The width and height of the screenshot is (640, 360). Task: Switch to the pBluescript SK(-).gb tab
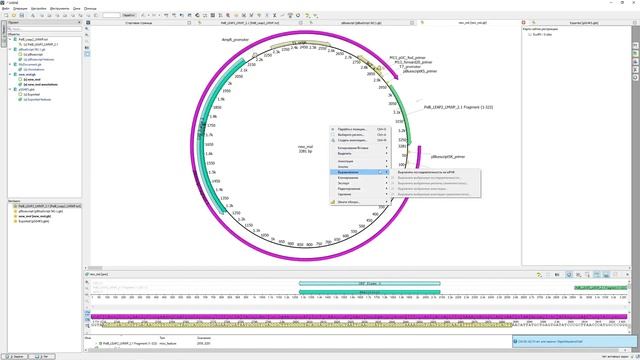(x=361, y=23)
